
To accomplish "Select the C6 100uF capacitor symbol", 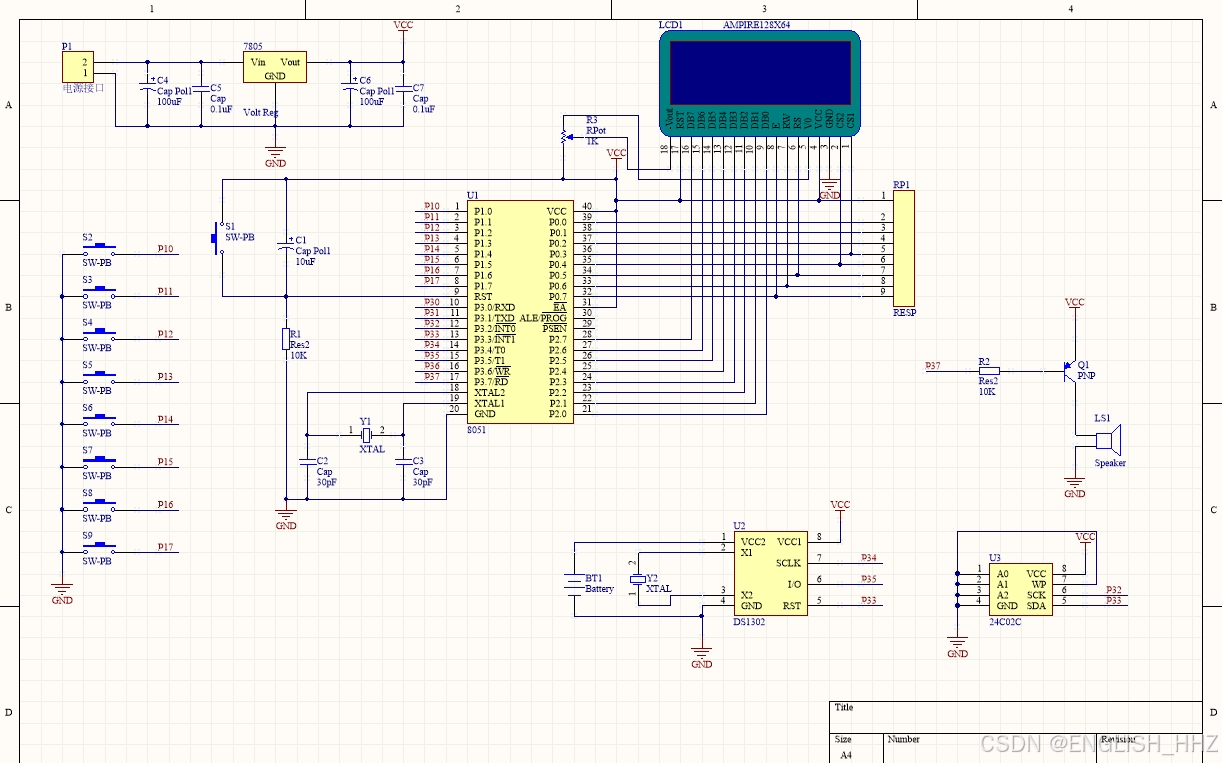I will (350, 88).
